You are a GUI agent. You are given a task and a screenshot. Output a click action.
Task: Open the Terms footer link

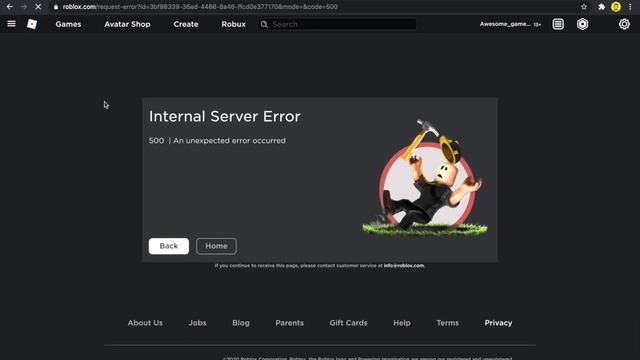coord(447,323)
